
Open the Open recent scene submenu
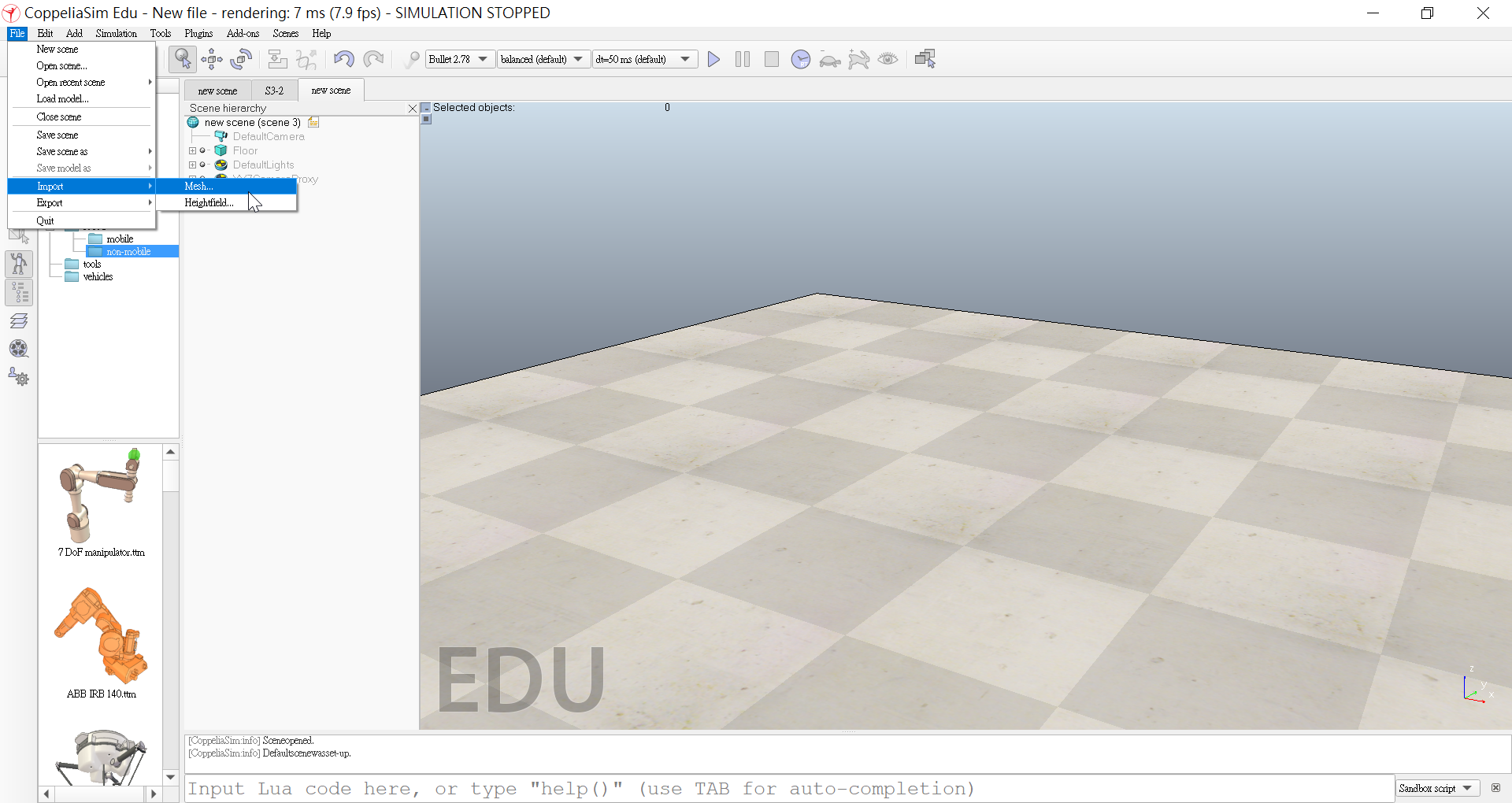[82, 82]
